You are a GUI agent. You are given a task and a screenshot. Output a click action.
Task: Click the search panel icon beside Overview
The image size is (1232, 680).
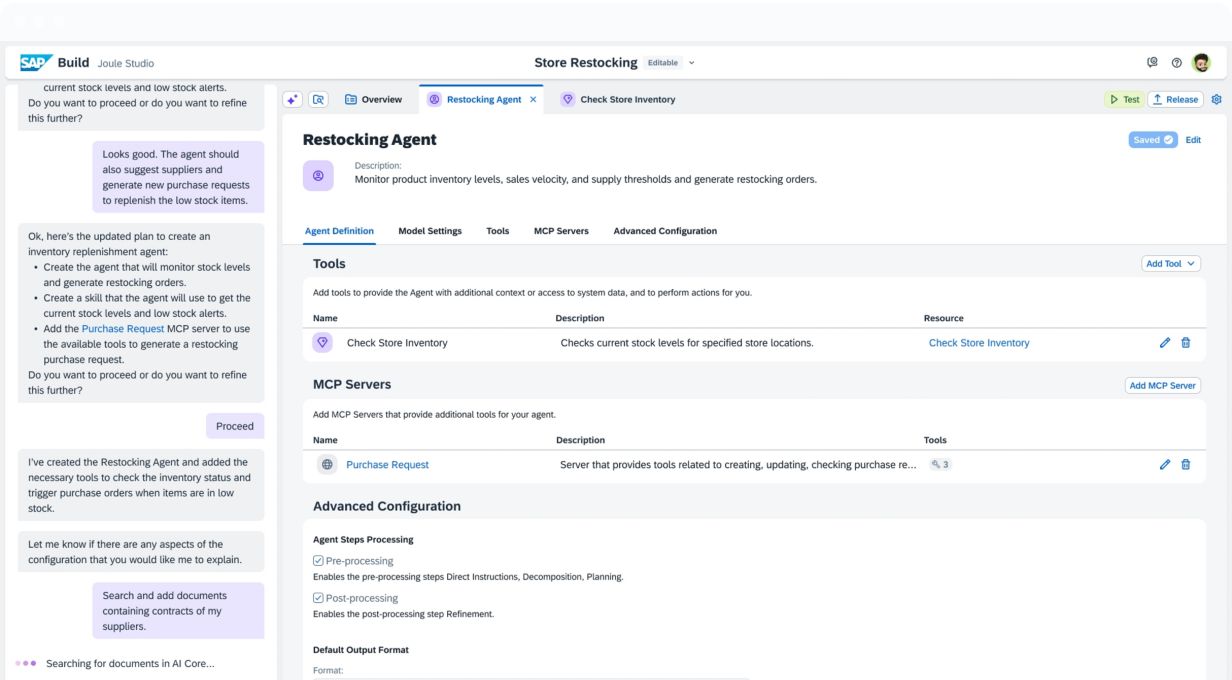tap(318, 100)
